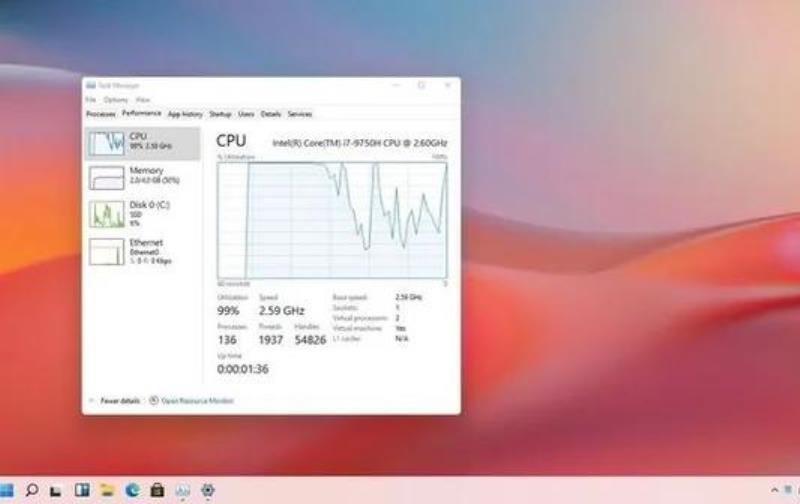Show hidden system tray icons

(774, 490)
